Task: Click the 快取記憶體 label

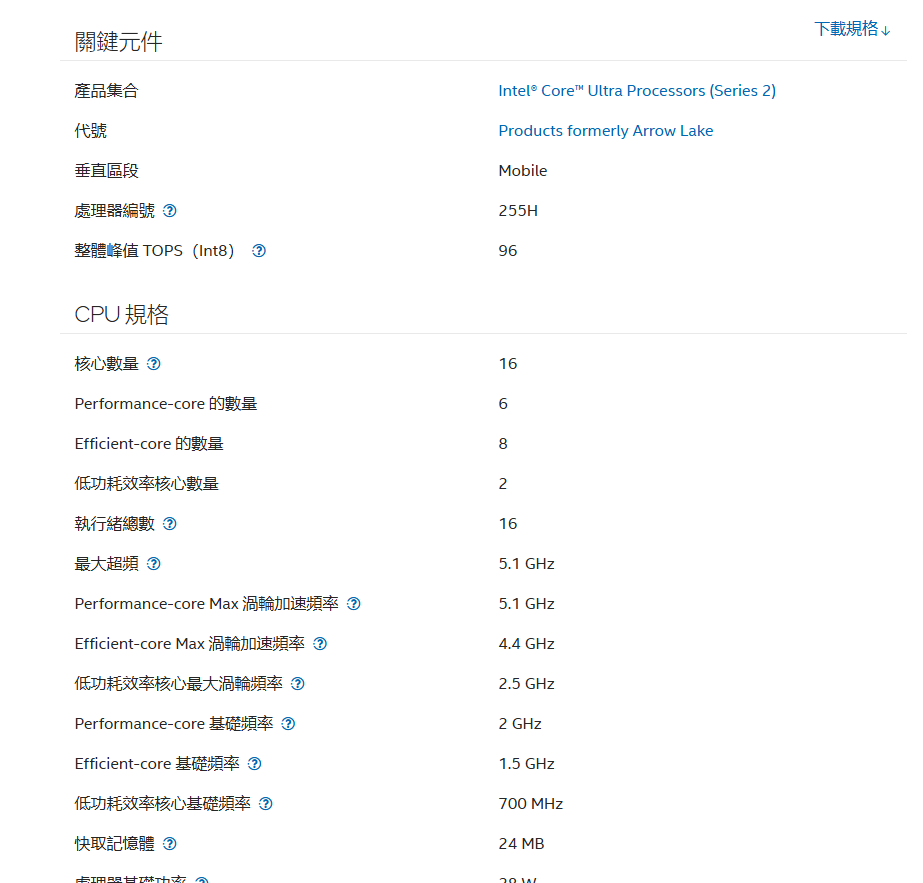Action: pos(115,844)
